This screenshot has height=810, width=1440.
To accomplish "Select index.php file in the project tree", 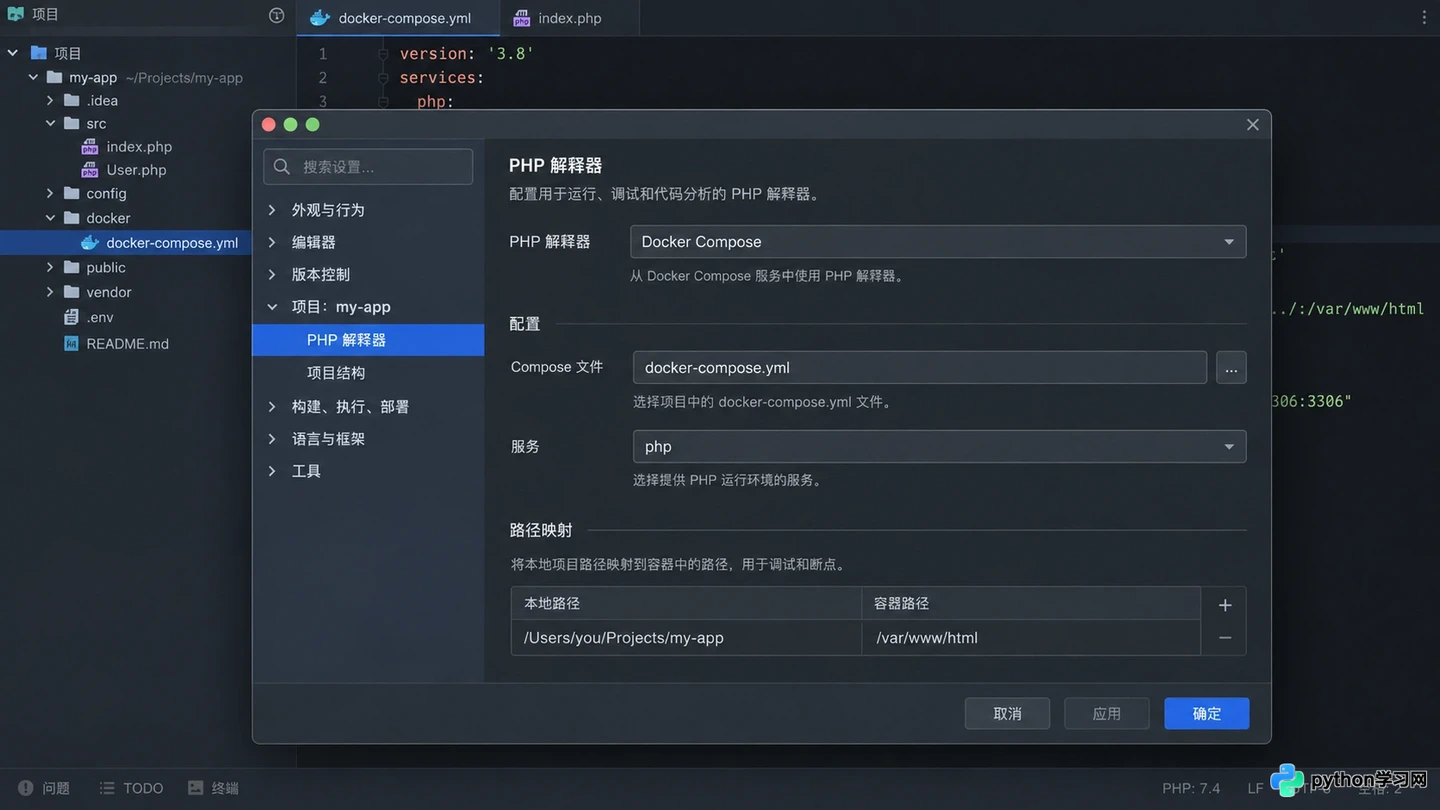I will tap(126, 147).
